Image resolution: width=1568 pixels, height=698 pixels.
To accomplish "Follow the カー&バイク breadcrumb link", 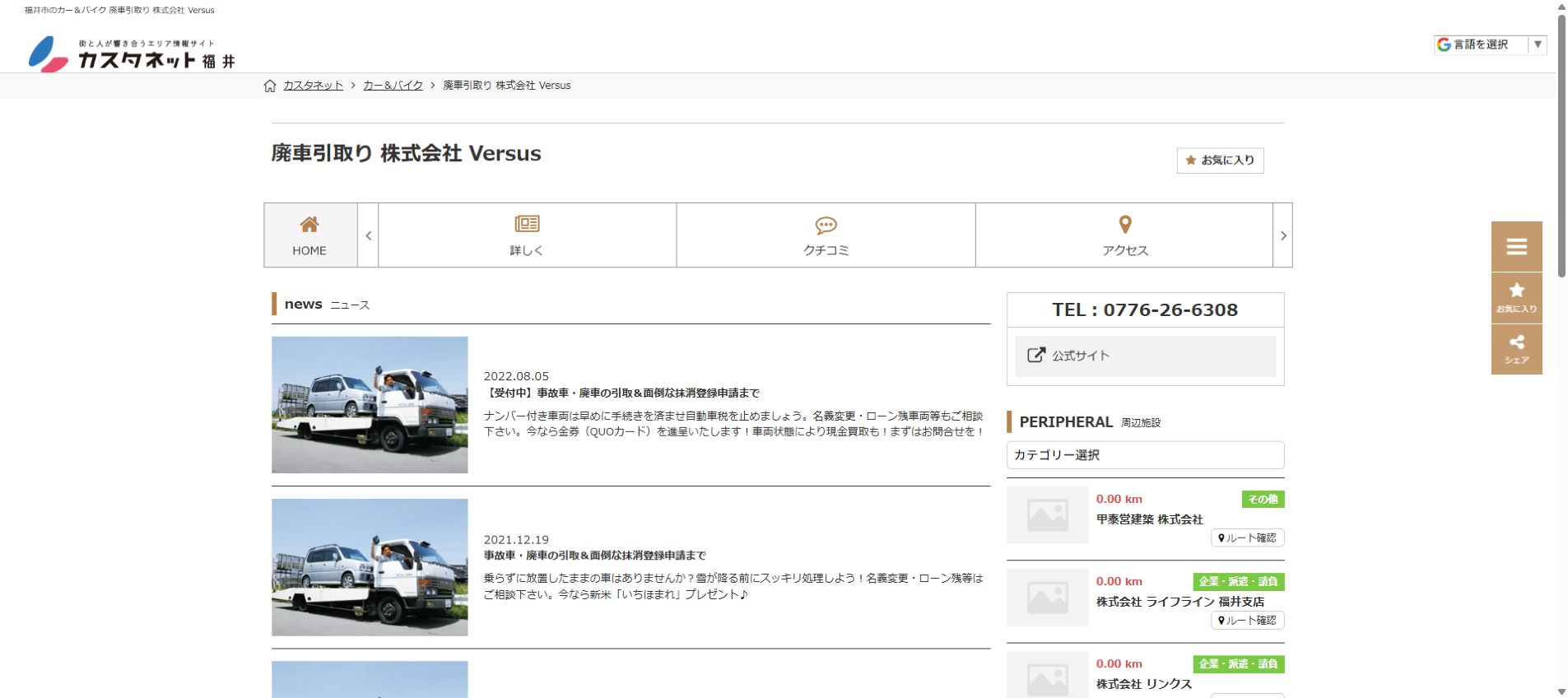I will 393,86.
